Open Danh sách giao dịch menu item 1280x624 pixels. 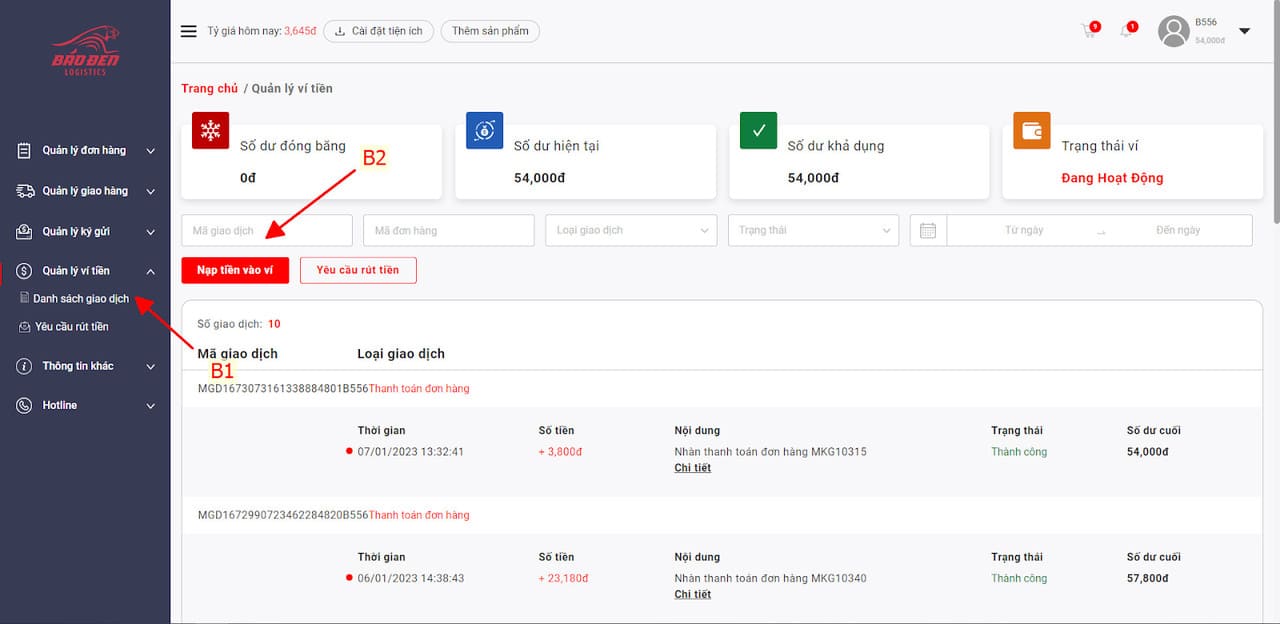pos(80,299)
